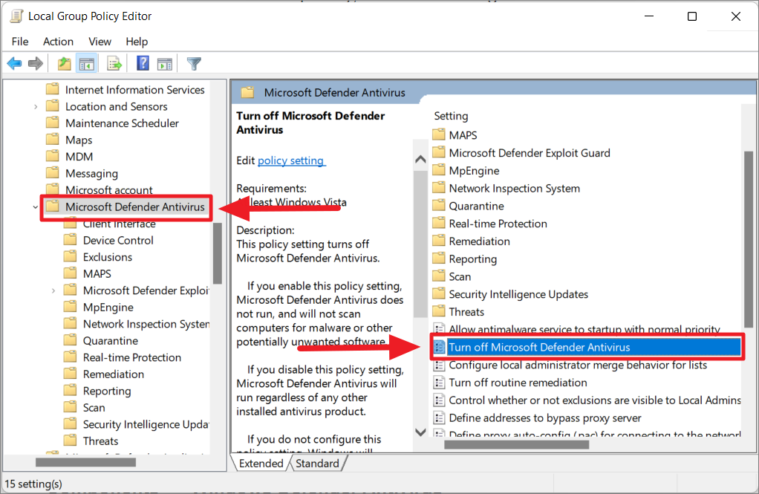
Task: Select MpEngine in the tree
Action: pyautogui.click(x=108, y=307)
